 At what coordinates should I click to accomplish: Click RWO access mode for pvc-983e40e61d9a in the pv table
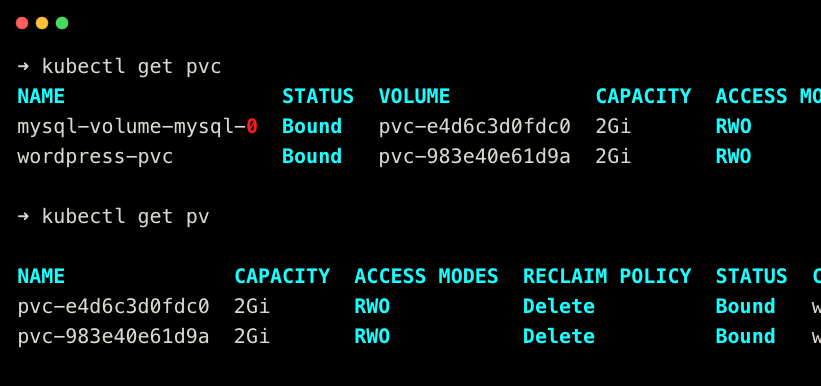point(372,336)
